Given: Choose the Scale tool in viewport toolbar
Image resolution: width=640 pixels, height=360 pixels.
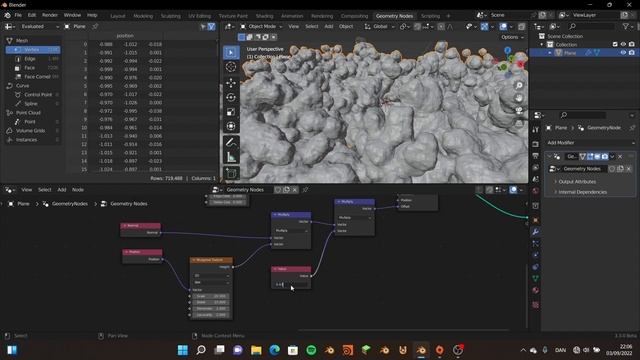Looking at the screenshot, I should click(231, 112).
